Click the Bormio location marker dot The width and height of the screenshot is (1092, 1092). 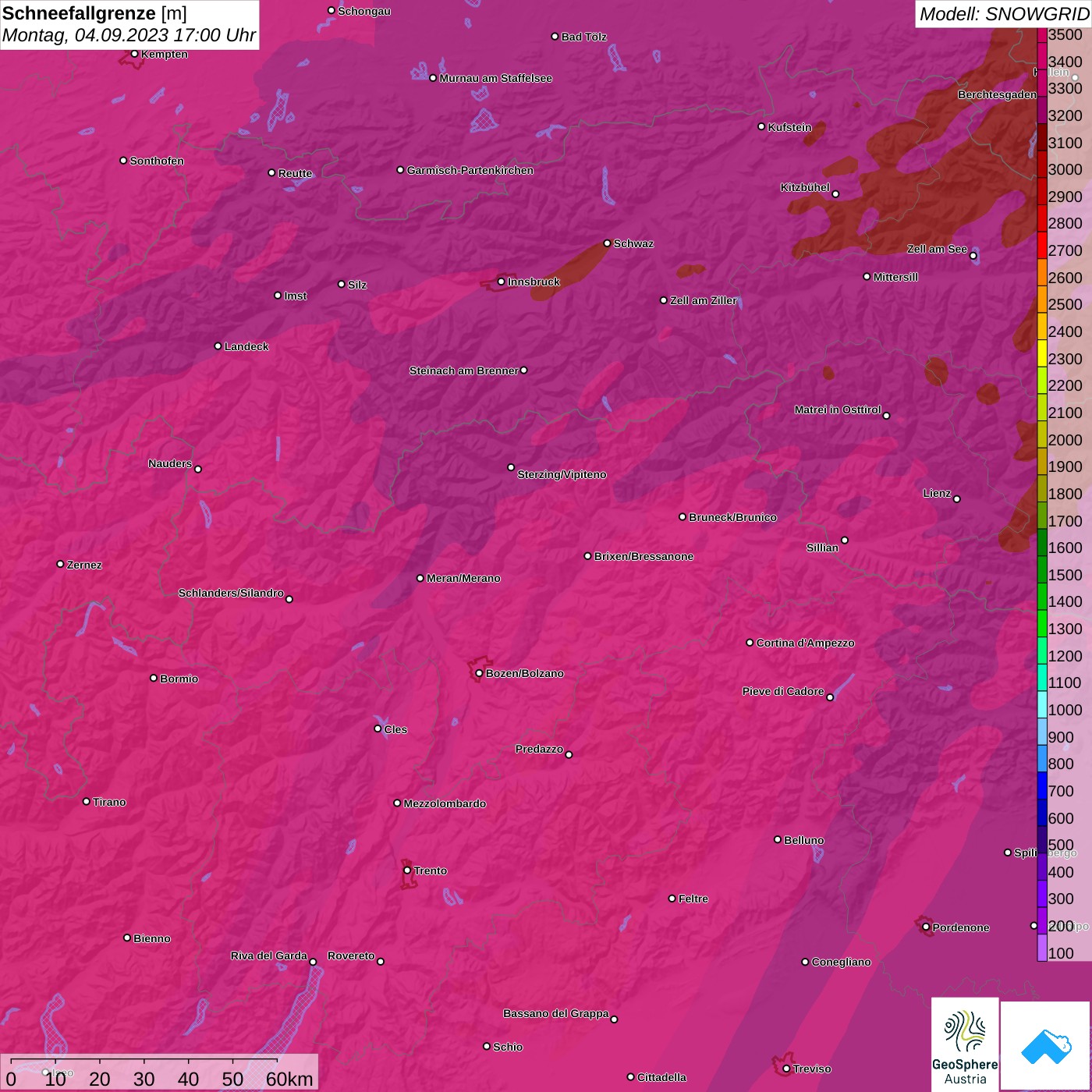point(154,678)
